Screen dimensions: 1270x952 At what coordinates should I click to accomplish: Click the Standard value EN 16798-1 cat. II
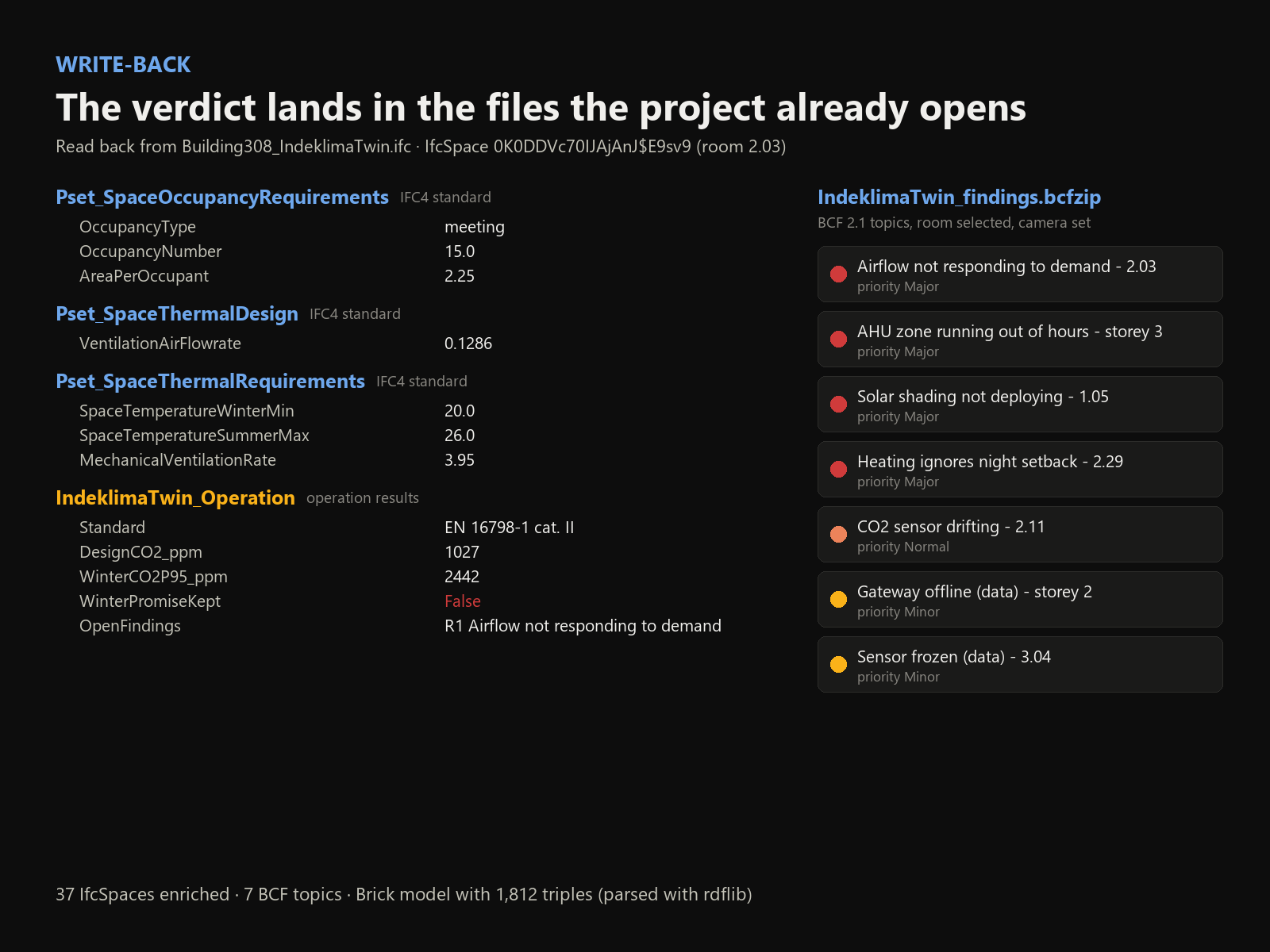pyautogui.click(x=510, y=528)
